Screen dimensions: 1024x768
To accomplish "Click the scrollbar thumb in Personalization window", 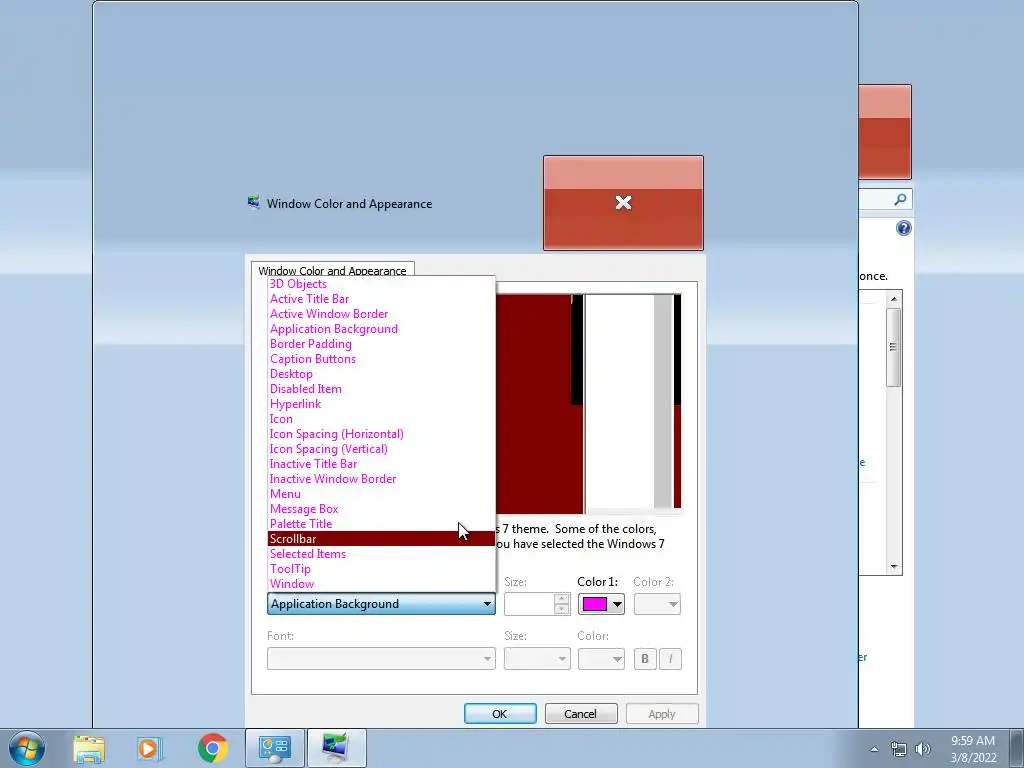I will point(894,347).
